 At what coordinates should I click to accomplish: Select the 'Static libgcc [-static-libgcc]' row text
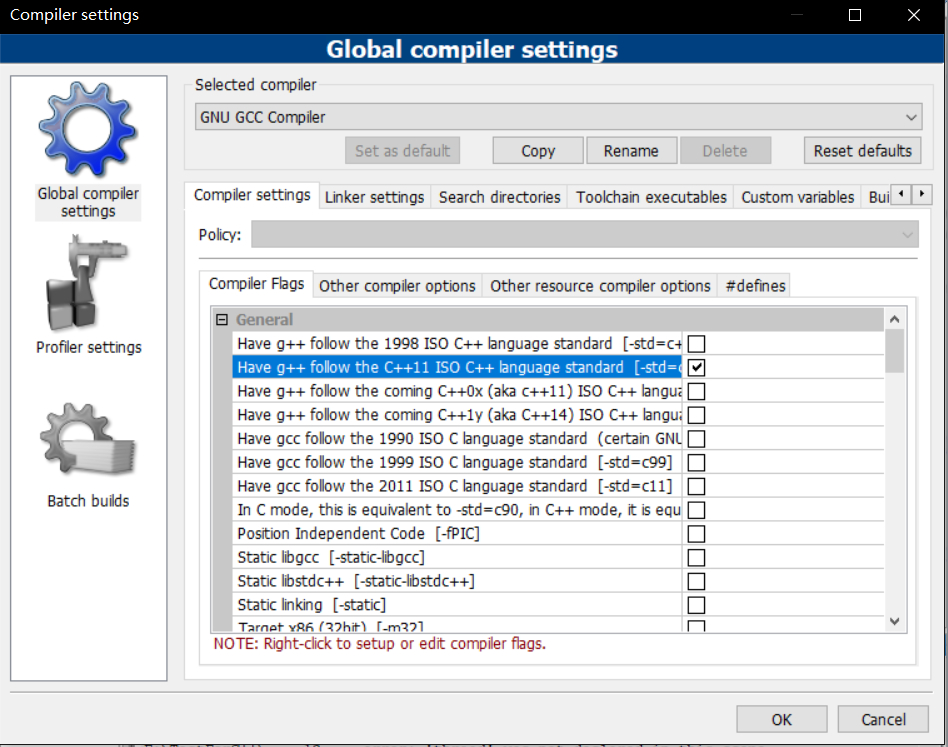(x=331, y=557)
